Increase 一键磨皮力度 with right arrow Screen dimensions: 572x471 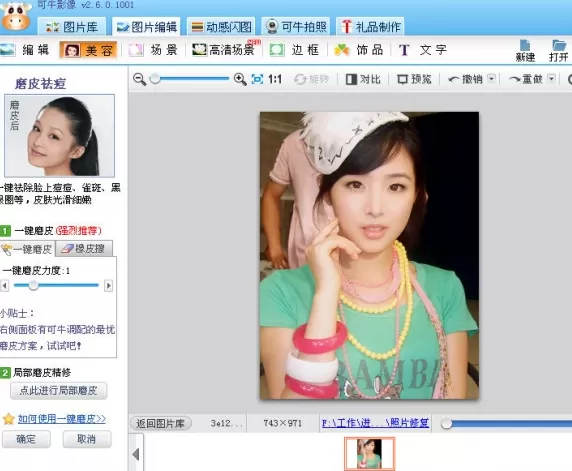(108, 285)
